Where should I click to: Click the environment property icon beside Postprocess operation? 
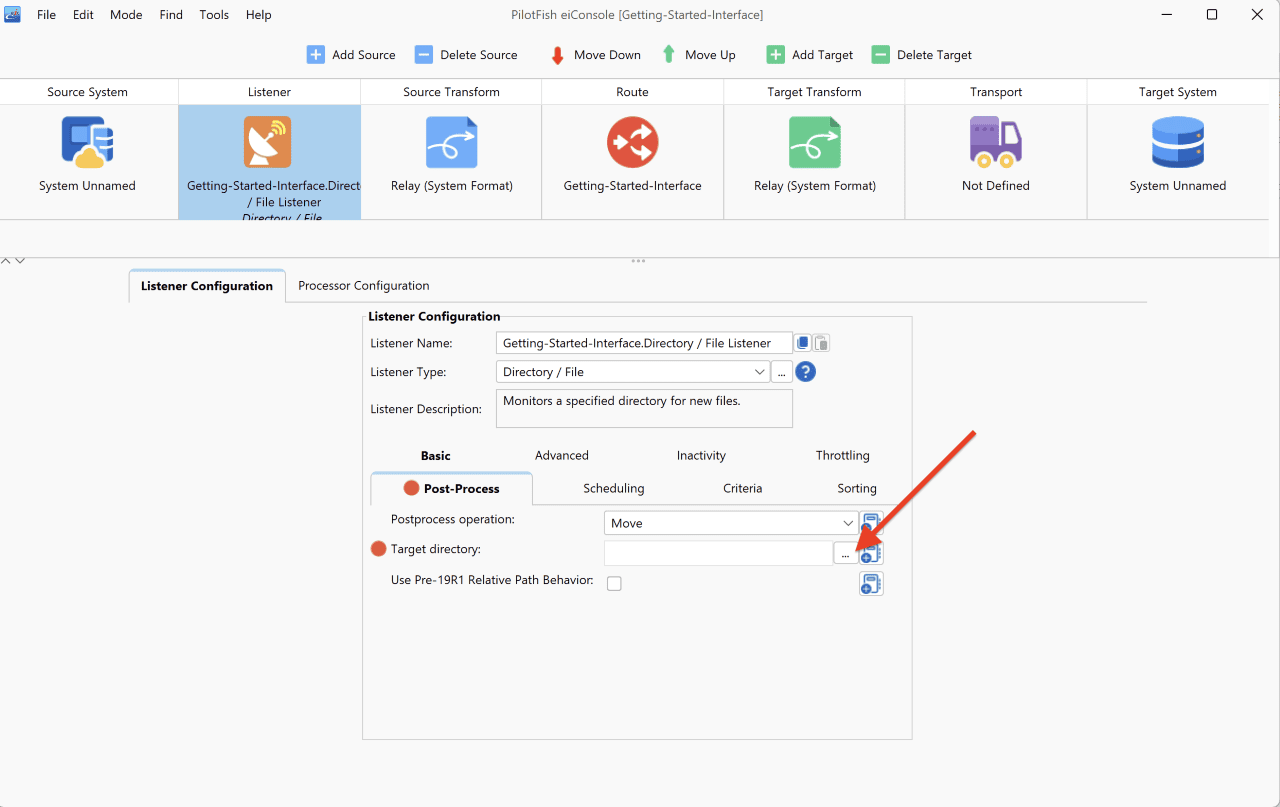click(871, 523)
